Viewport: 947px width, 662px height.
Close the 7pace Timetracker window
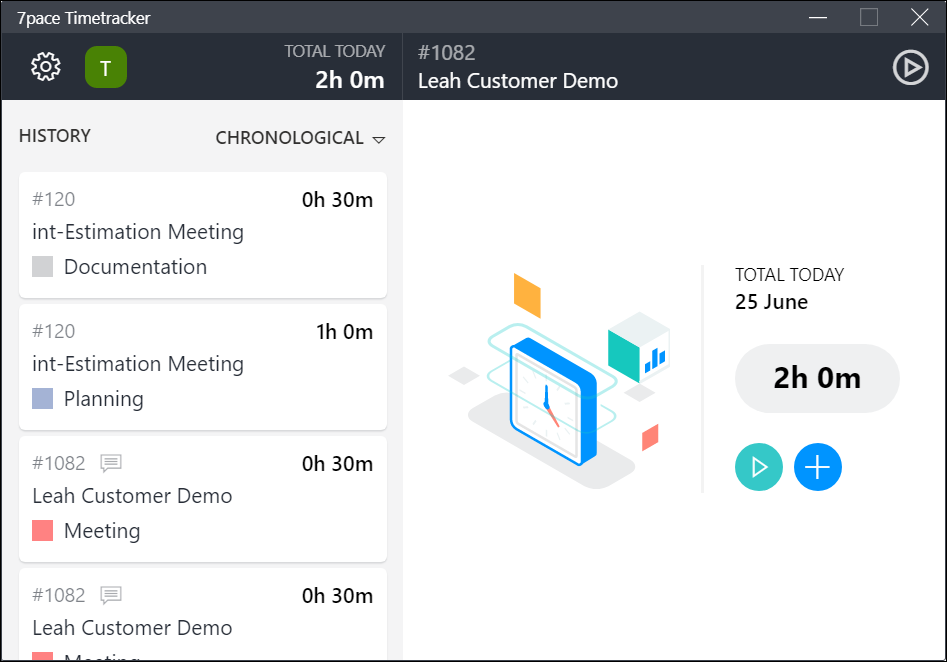pos(919,17)
